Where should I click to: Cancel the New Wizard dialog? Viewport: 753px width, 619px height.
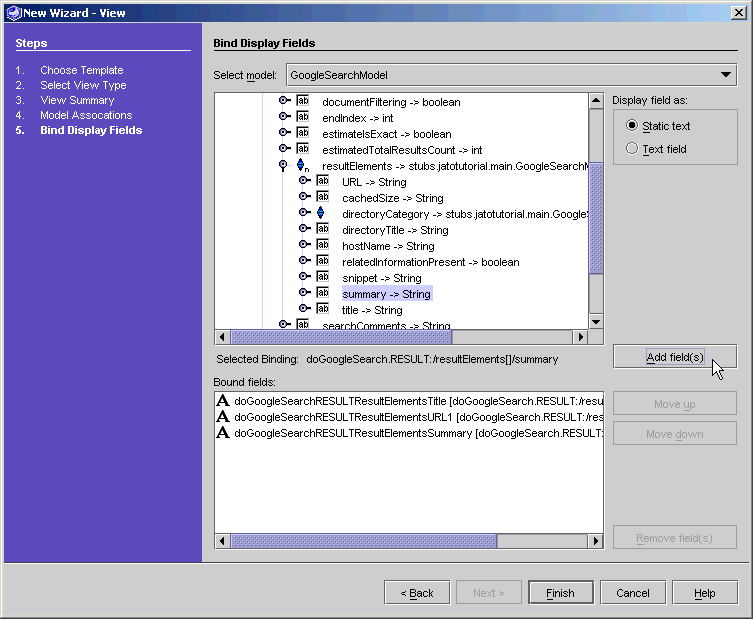(632, 593)
